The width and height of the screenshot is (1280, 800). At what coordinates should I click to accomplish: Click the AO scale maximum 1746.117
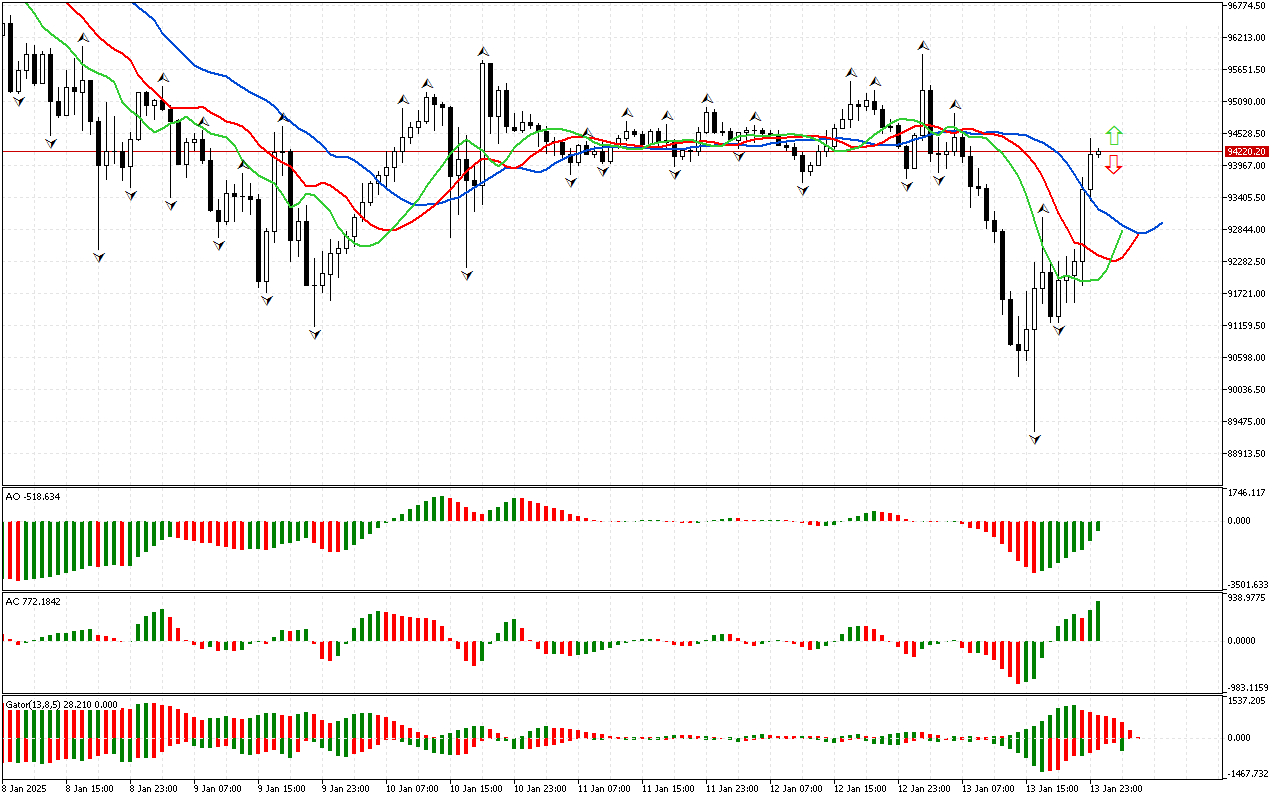click(x=1246, y=493)
